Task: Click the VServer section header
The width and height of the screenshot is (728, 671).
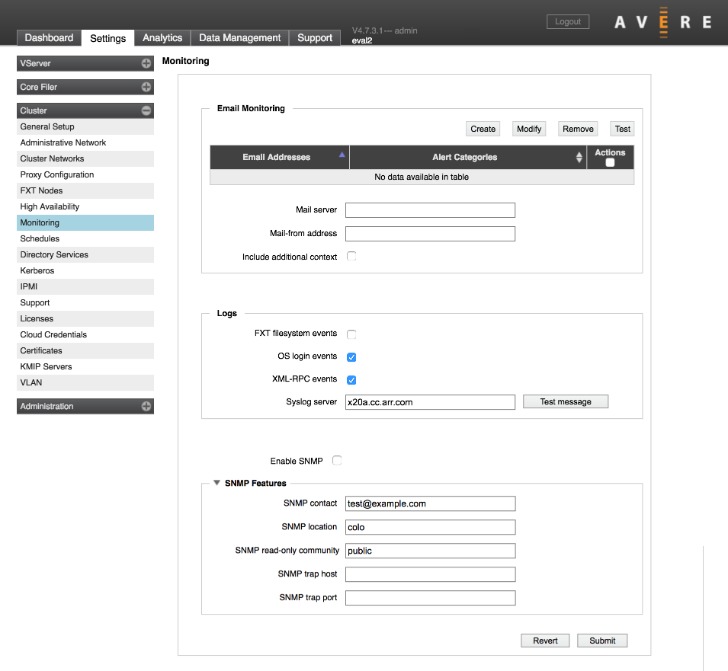Action: pyautogui.click(x=85, y=64)
